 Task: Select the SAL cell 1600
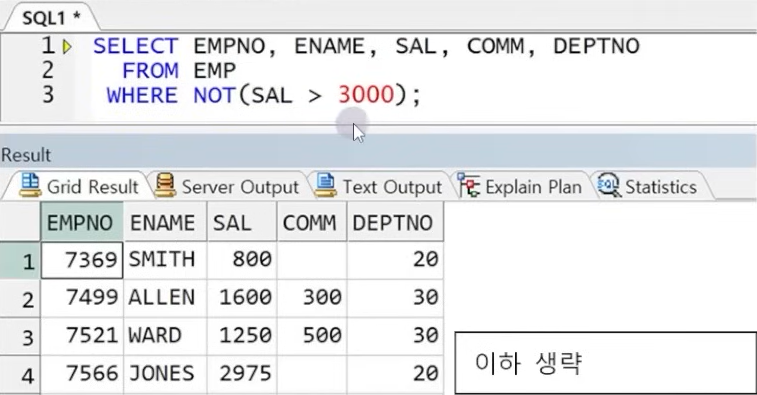pos(242,298)
